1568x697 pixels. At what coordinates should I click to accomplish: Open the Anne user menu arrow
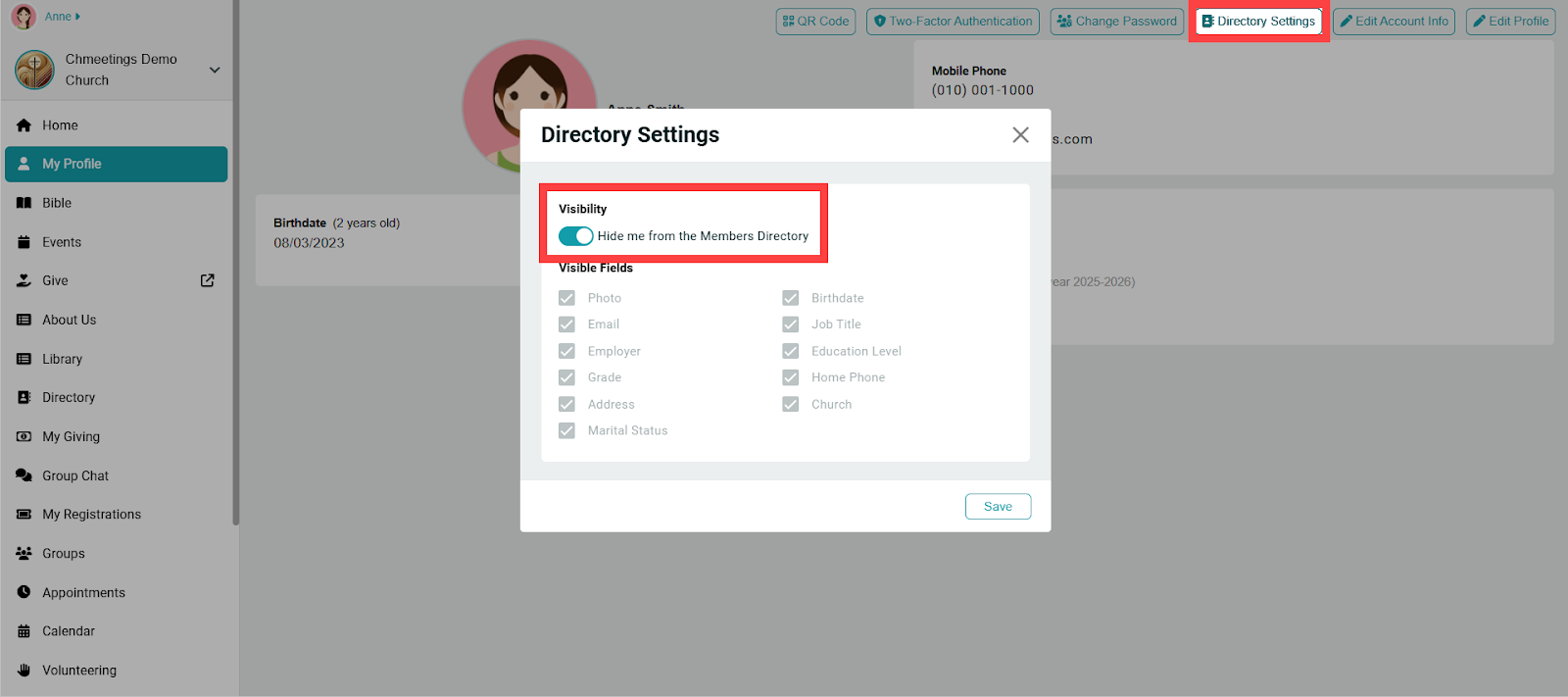pos(78,17)
